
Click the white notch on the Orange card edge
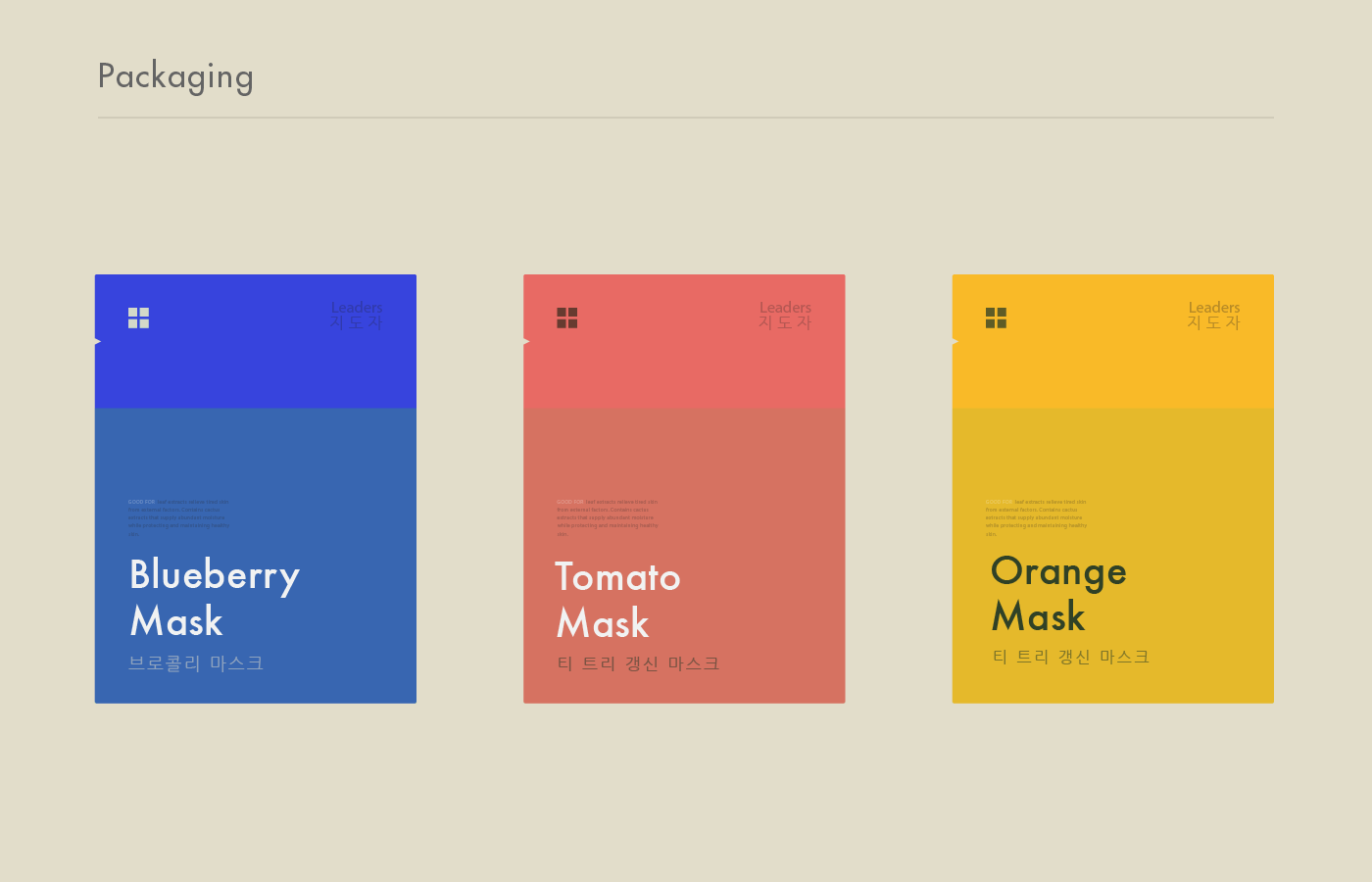point(955,341)
